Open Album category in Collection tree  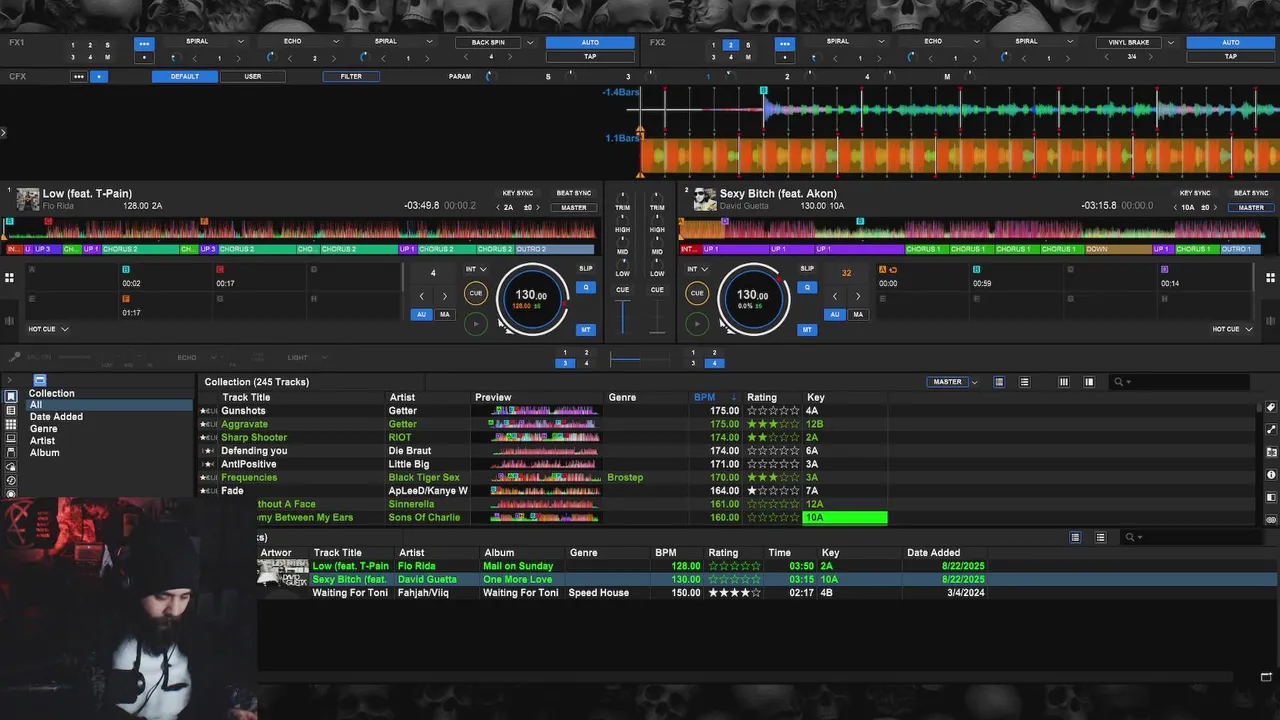tap(44, 453)
